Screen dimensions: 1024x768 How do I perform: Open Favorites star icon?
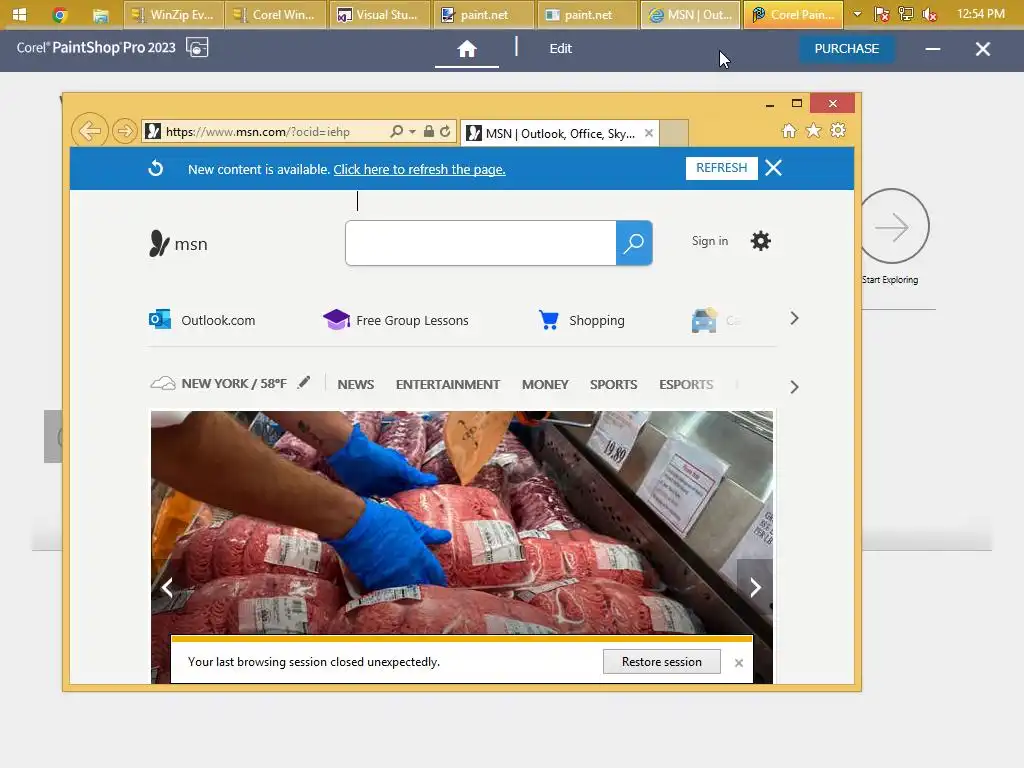[813, 131]
